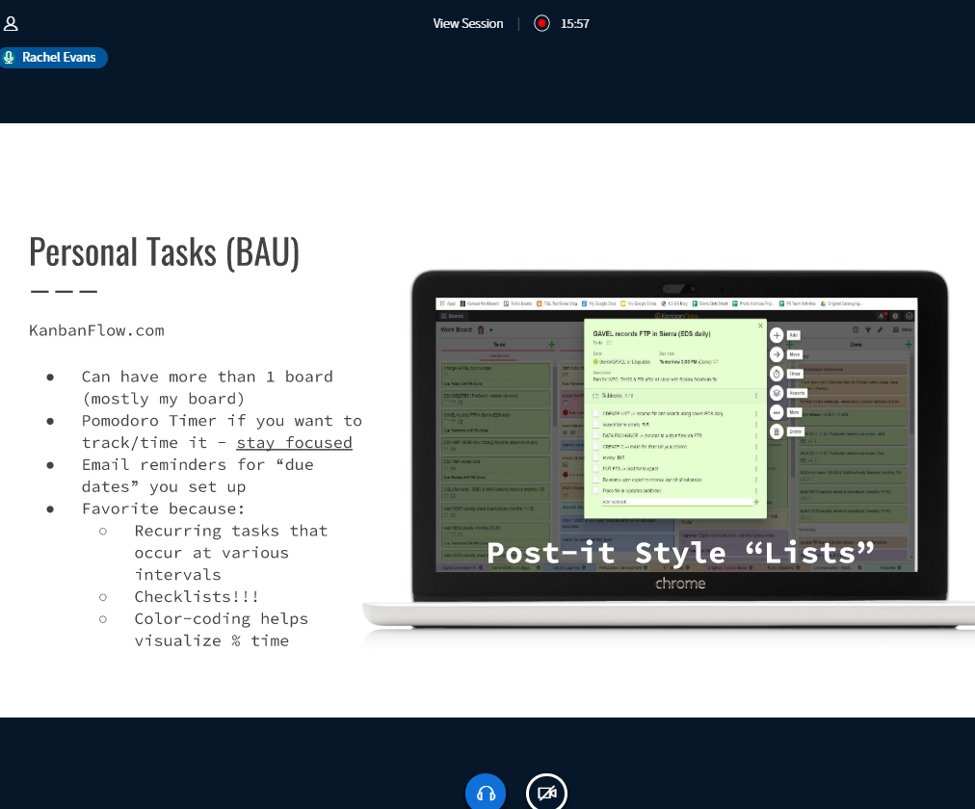Select the Email reminders for due dates bullet
The width and height of the screenshot is (975, 809).
point(198,476)
